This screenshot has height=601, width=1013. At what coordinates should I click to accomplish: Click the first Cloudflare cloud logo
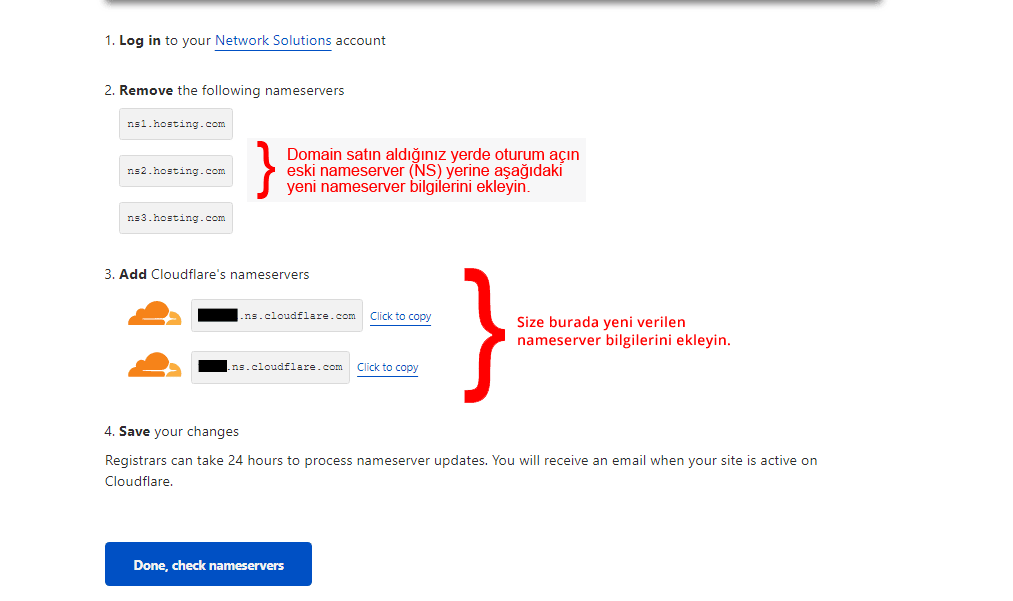(154, 315)
